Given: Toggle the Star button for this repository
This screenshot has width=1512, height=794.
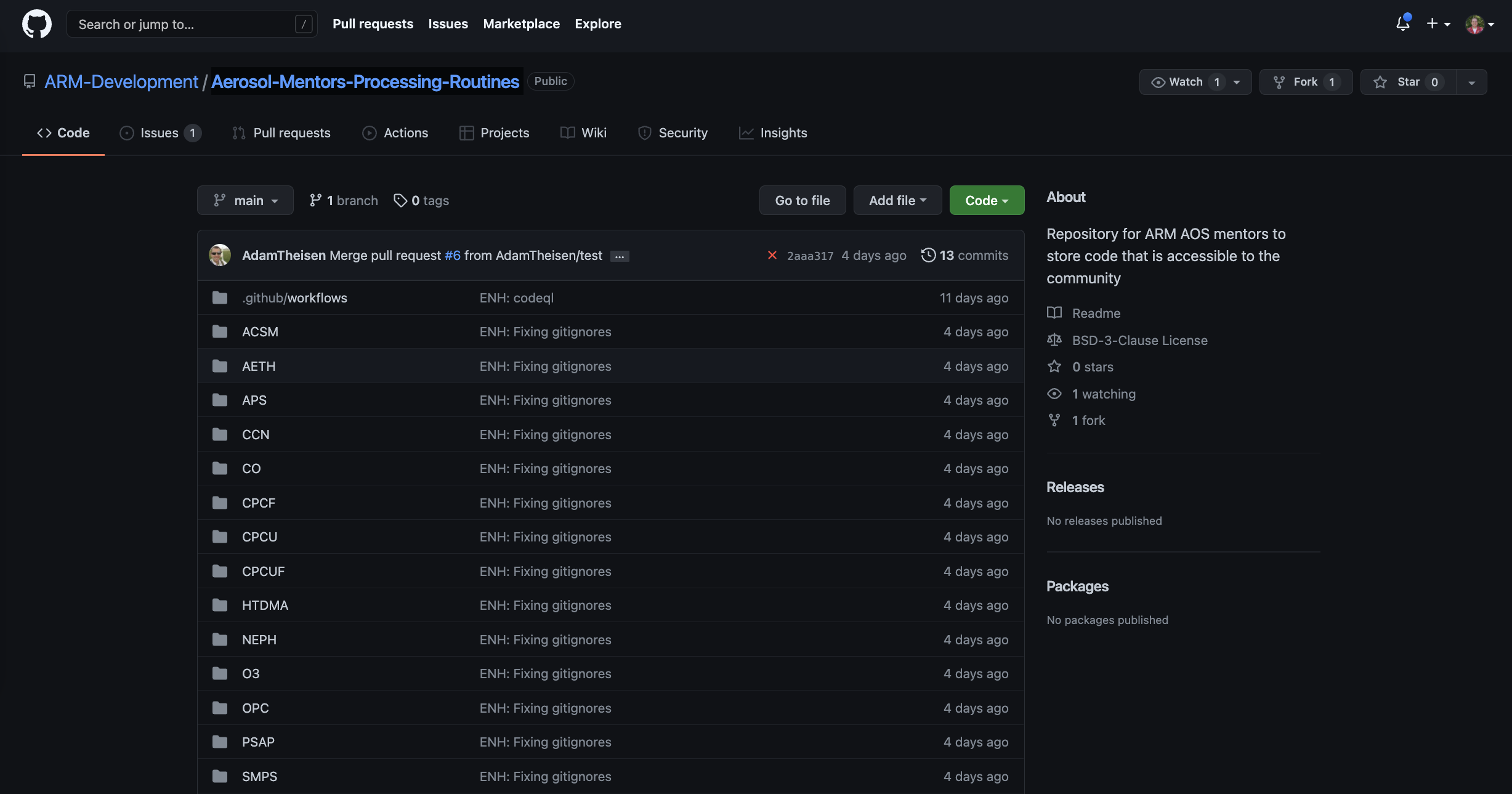Looking at the screenshot, I should tap(1409, 82).
